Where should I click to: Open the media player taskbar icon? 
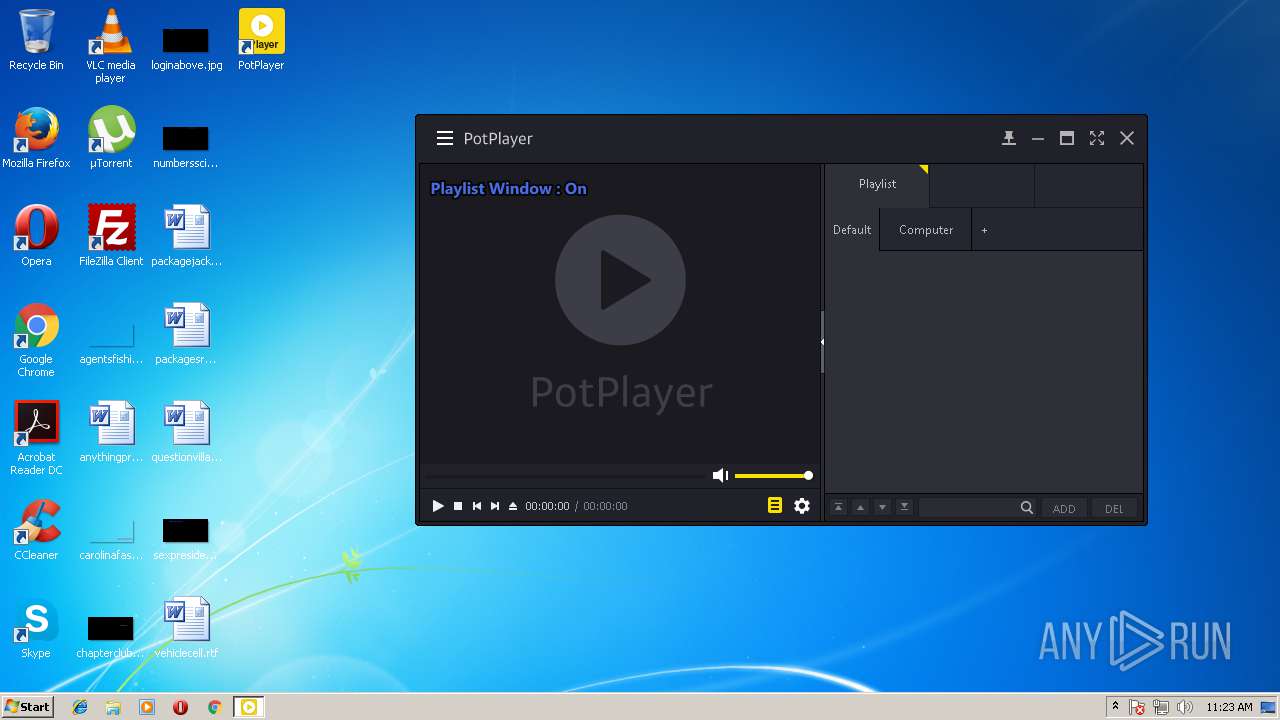coord(147,707)
